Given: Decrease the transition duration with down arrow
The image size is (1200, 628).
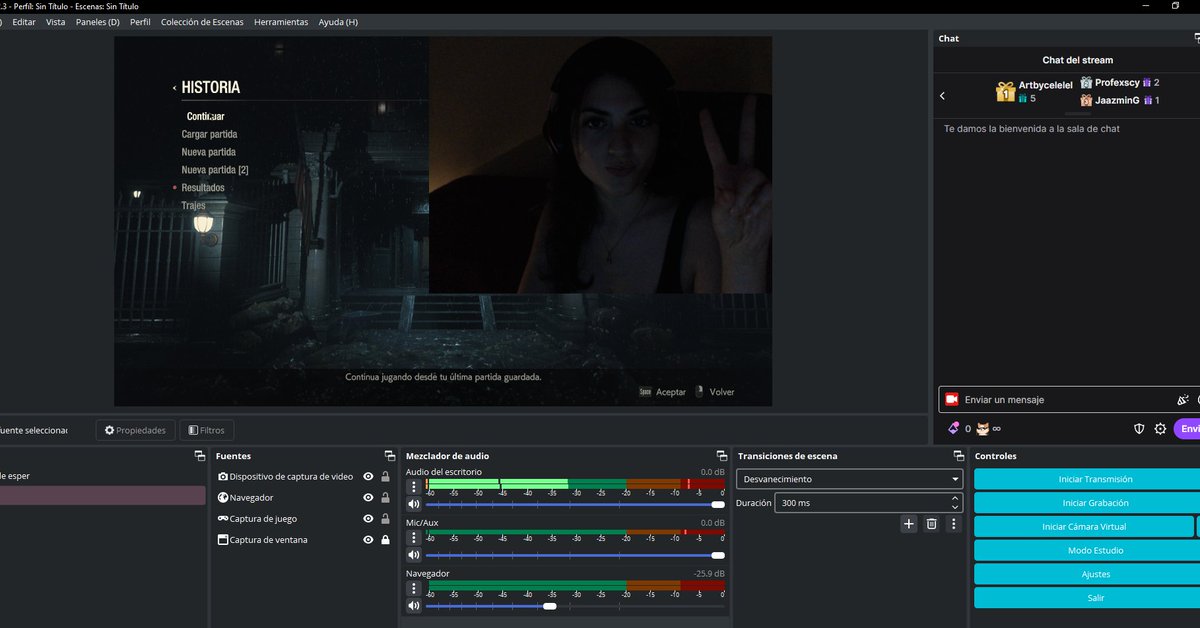Looking at the screenshot, I should point(955,508).
